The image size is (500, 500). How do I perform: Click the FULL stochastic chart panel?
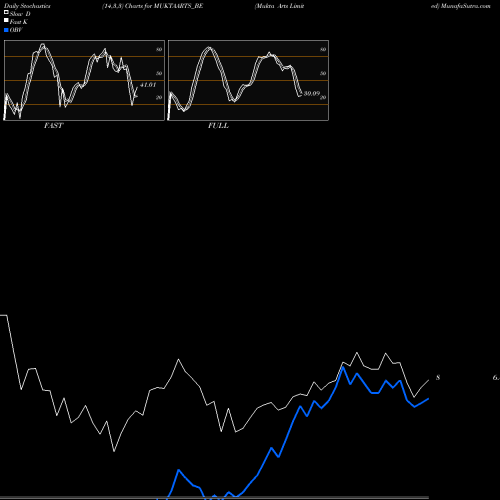248,80
